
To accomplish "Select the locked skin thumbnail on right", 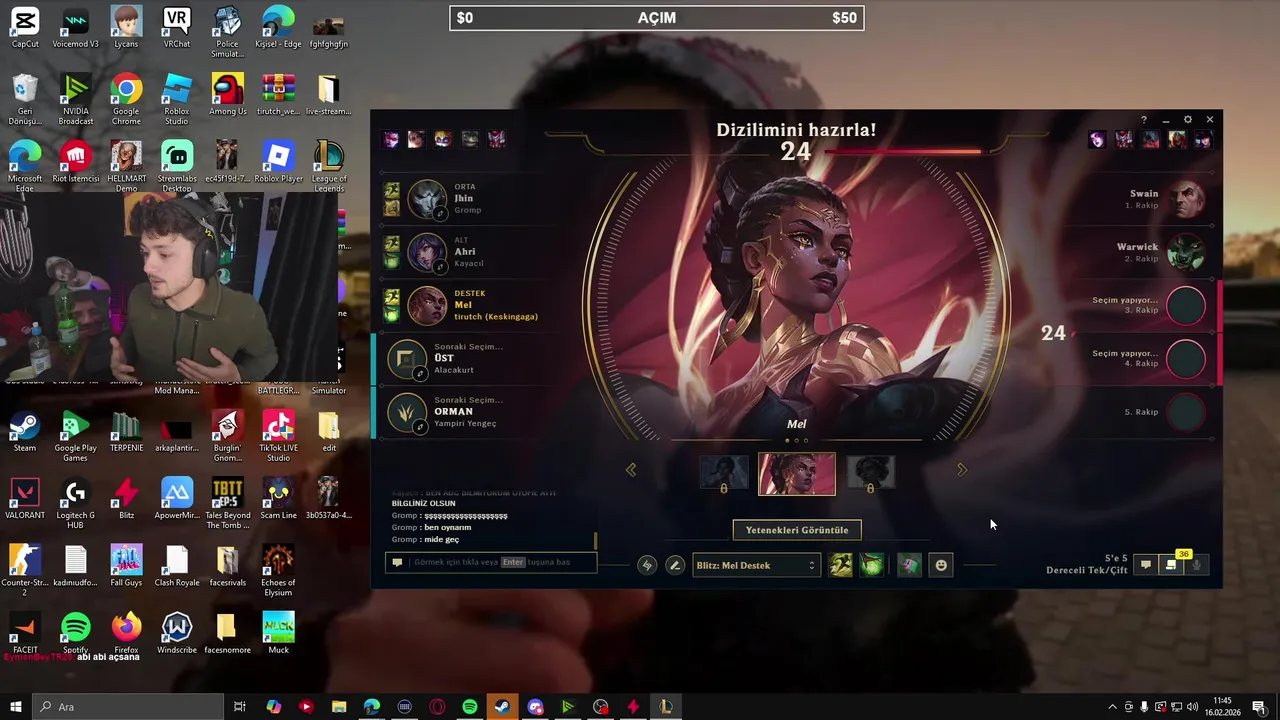I will (870, 474).
